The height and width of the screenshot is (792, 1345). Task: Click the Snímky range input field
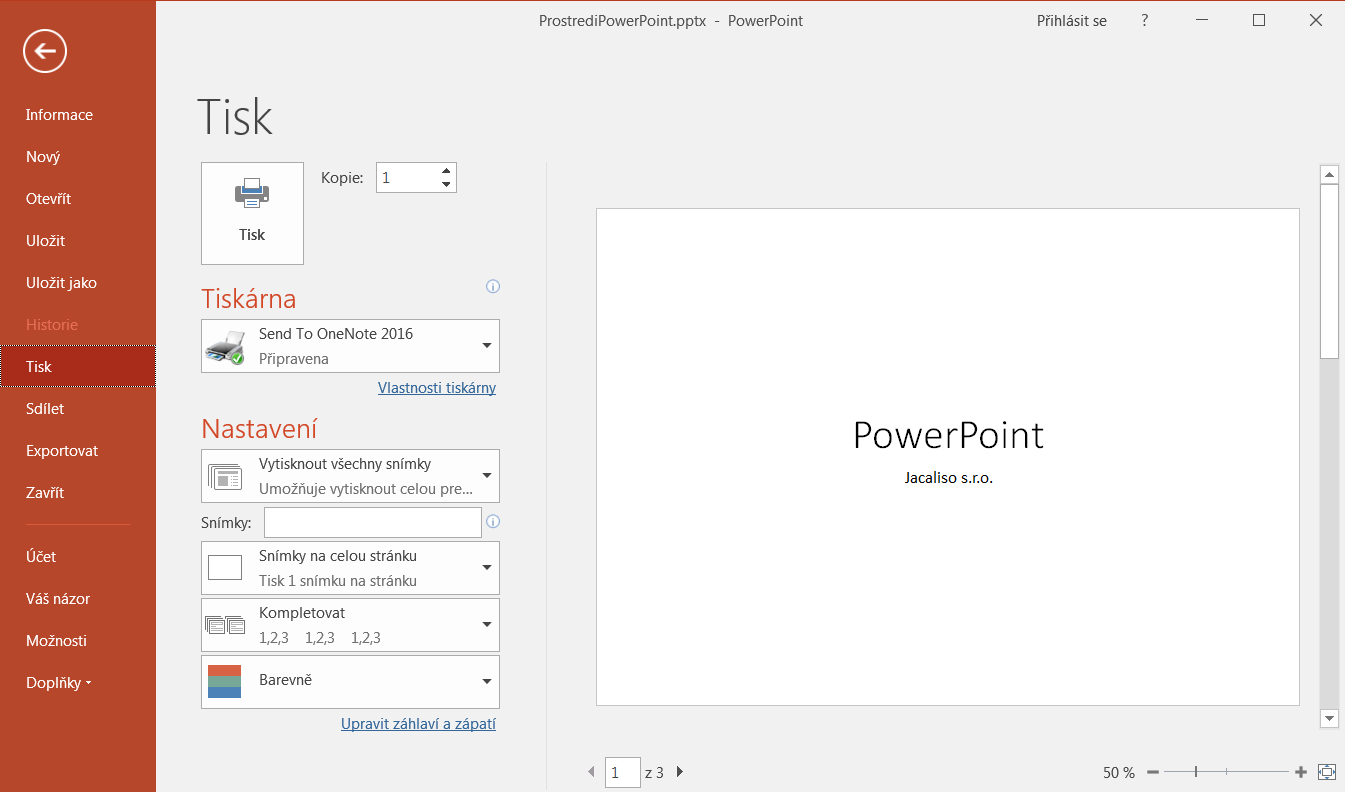pos(373,522)
